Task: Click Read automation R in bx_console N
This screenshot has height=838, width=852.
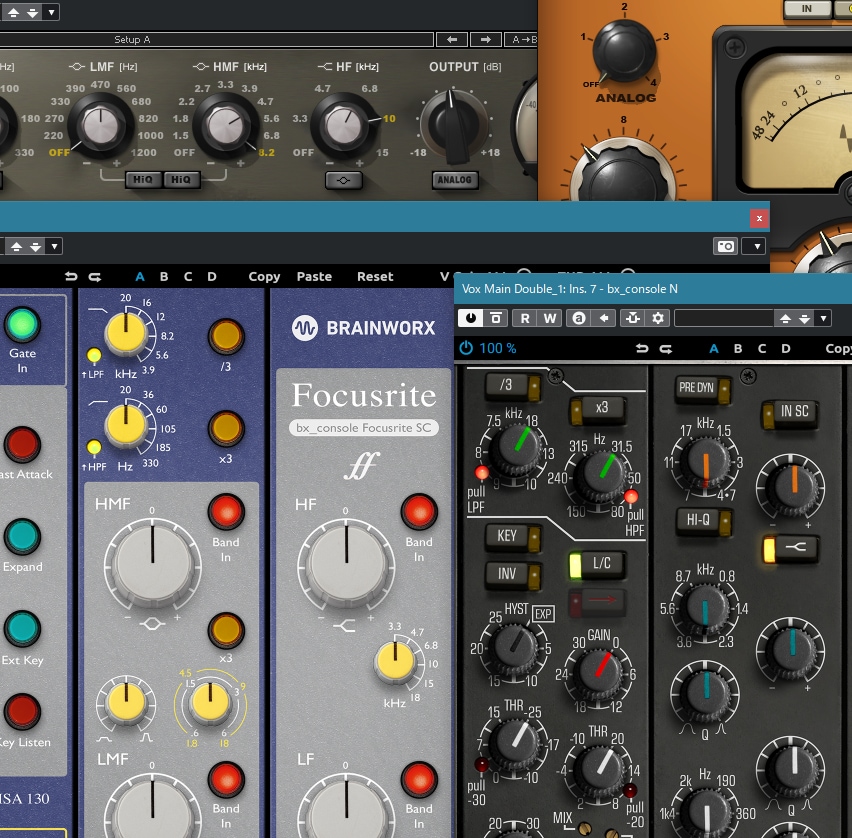Action: (525, 318)
